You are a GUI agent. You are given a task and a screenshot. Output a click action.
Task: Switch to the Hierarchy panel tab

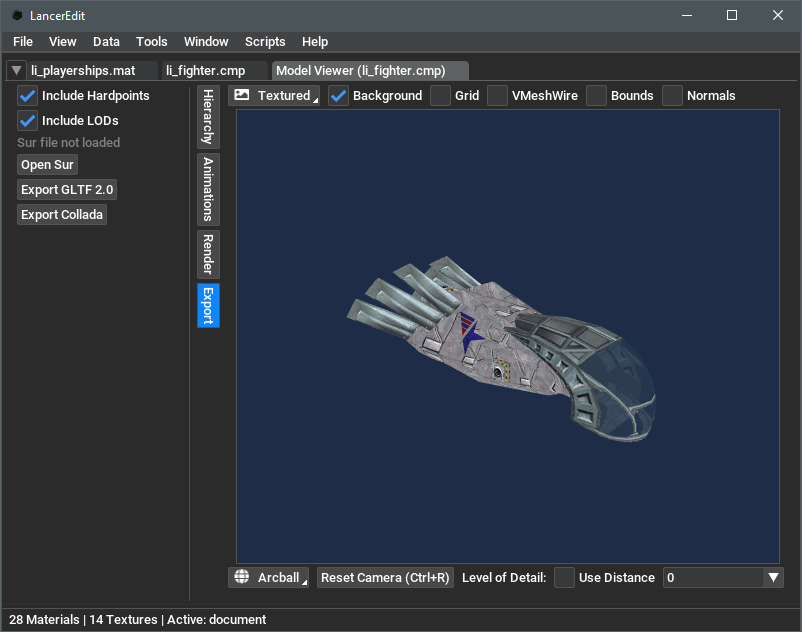207,117
